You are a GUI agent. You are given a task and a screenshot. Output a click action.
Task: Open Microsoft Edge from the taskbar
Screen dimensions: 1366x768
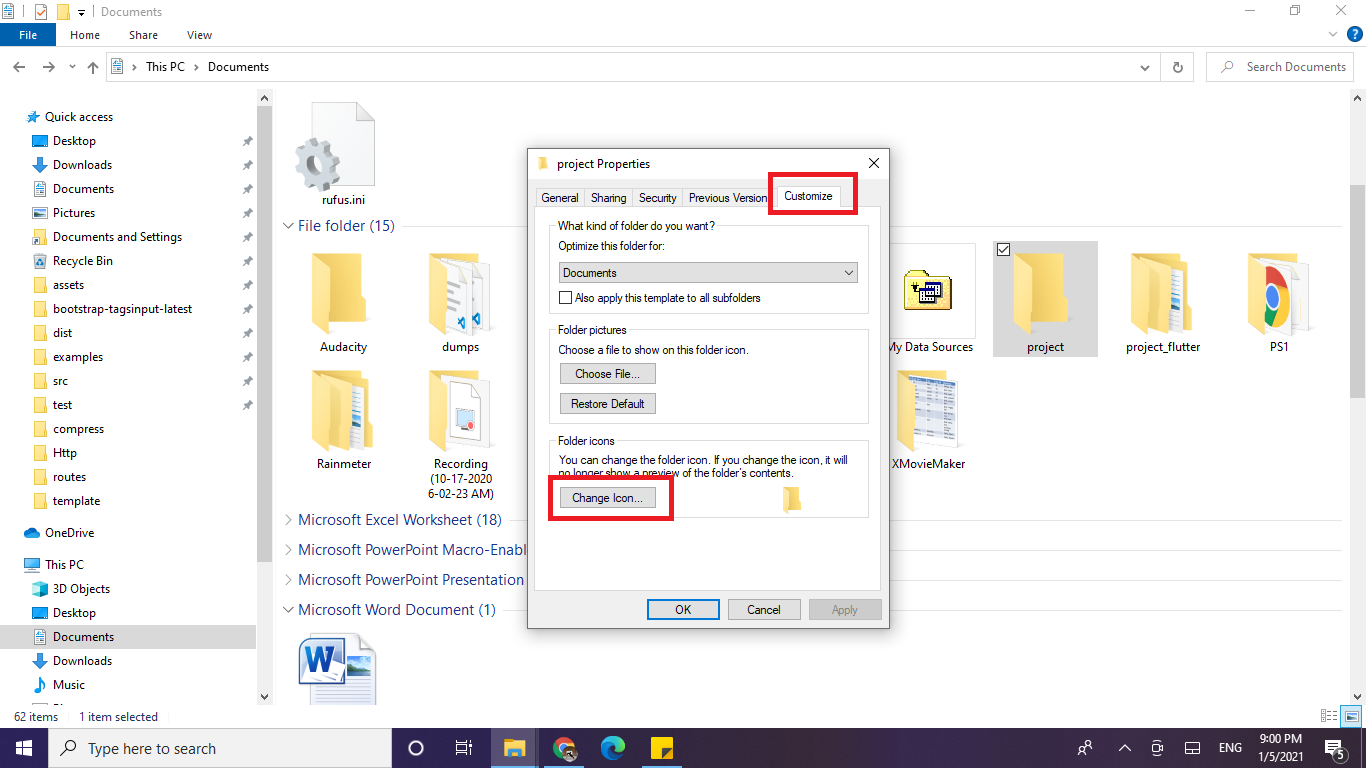(612, 748)
